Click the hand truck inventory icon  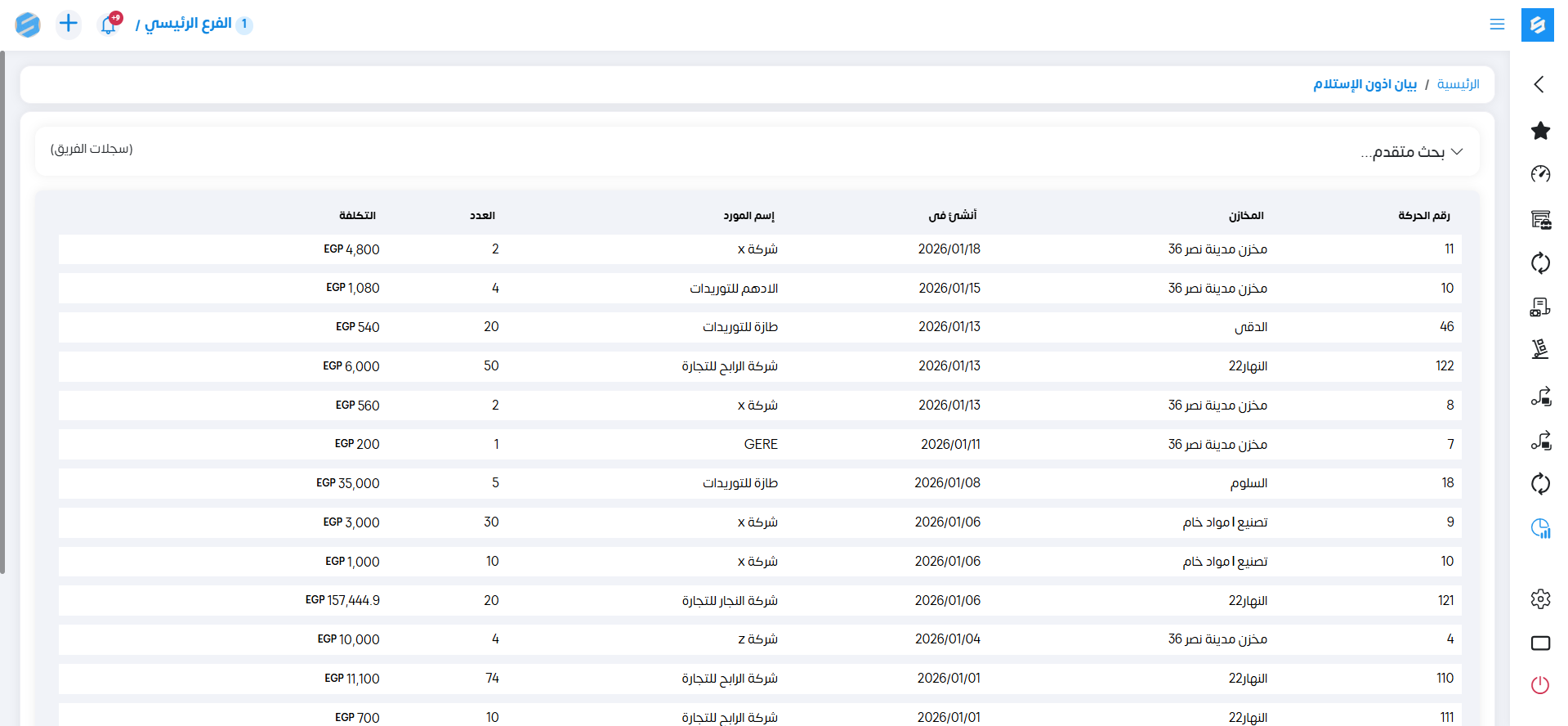[x=1540, y=350]
